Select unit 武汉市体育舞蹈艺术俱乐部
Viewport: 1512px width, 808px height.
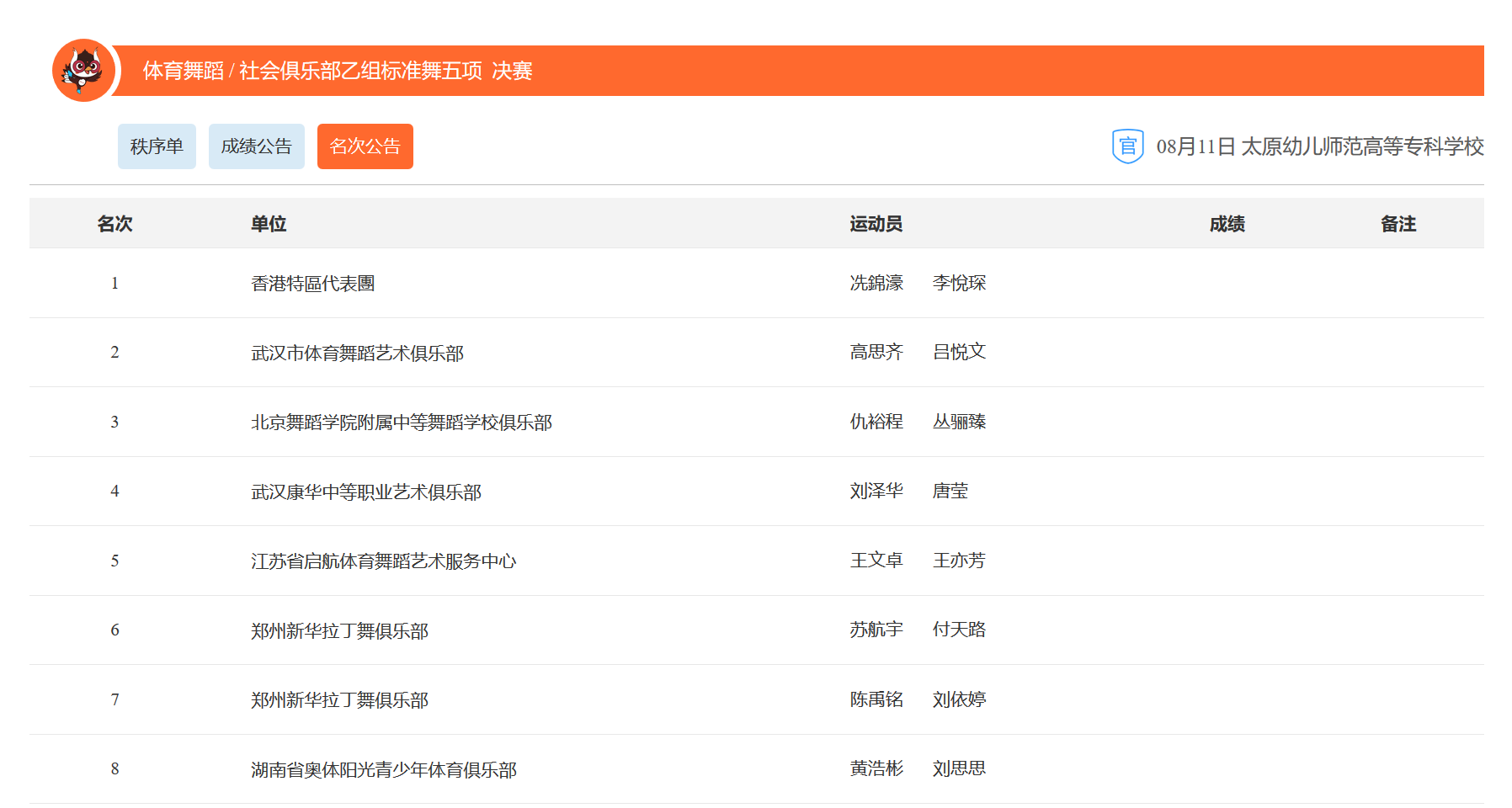click(358, 353)
